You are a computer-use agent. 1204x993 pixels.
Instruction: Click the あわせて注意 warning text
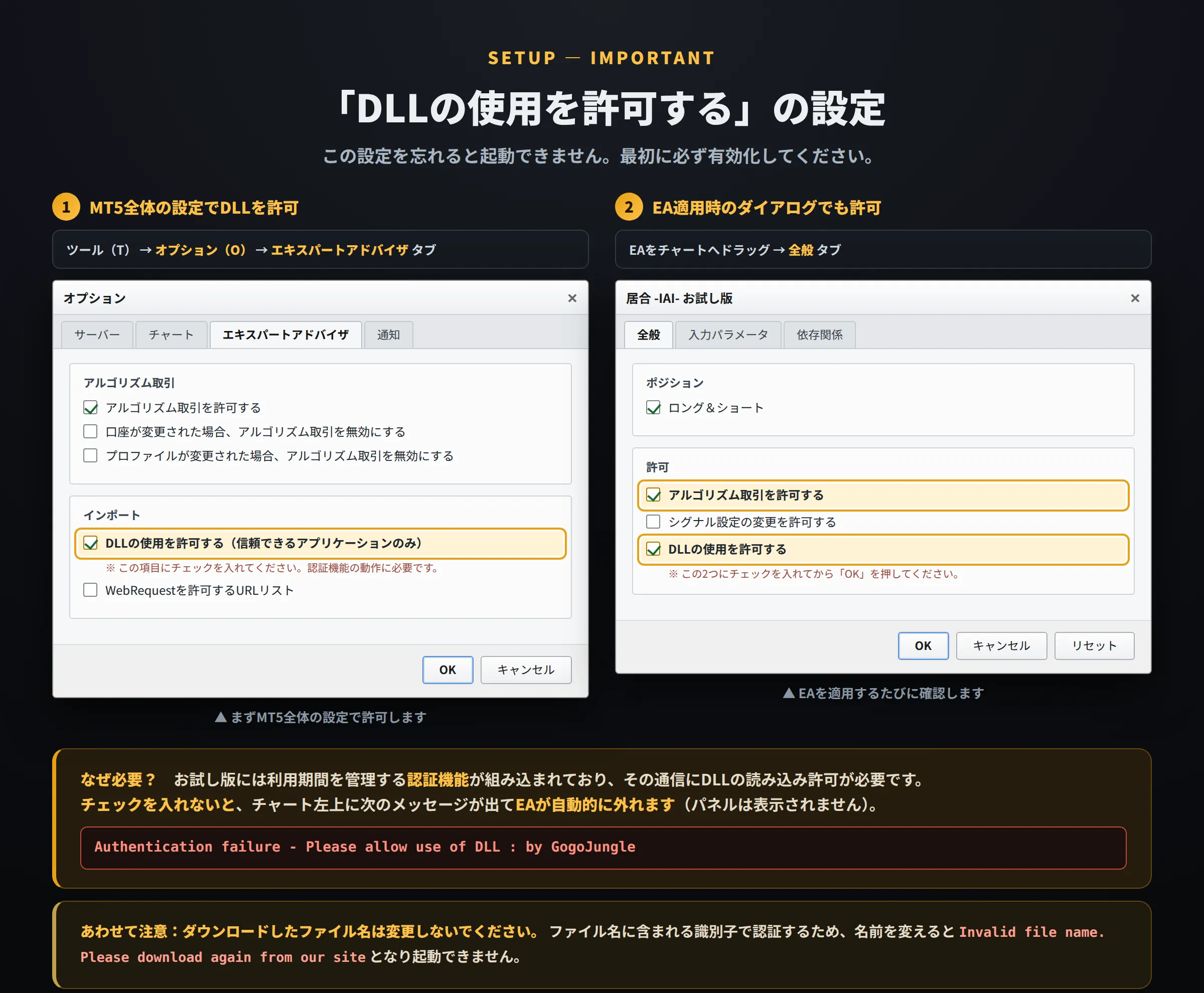point(309,932)
